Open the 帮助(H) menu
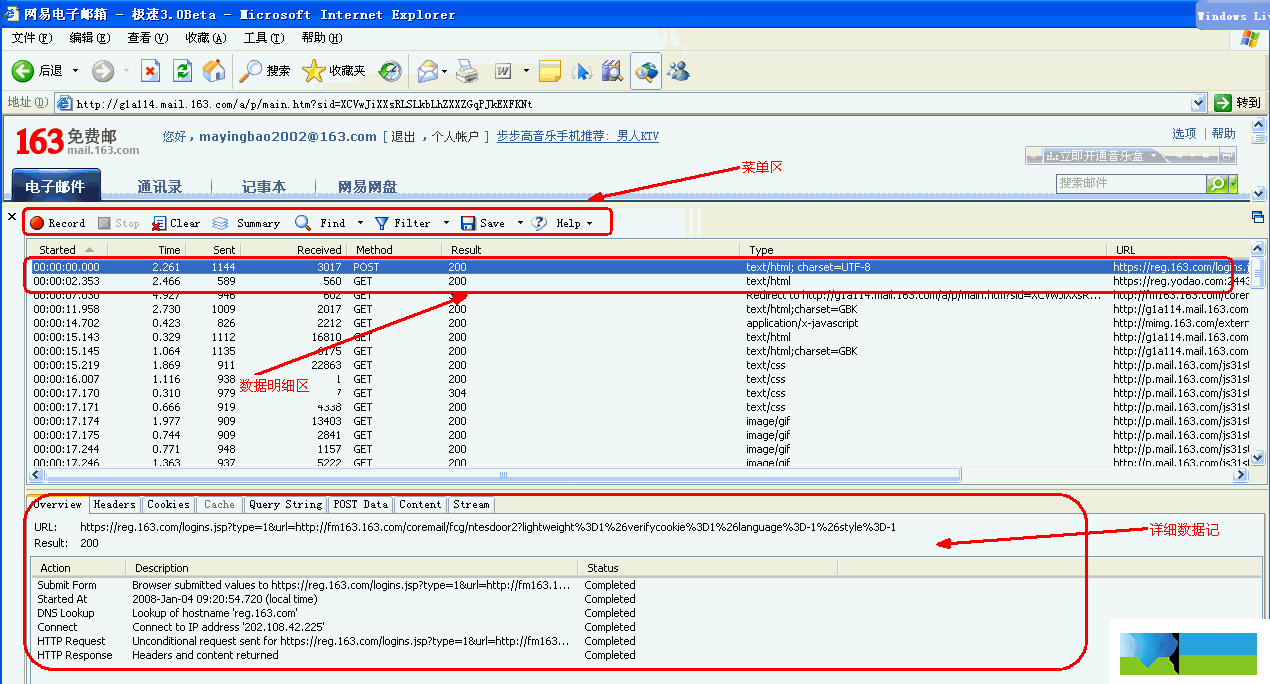 [x=321, y=38]
